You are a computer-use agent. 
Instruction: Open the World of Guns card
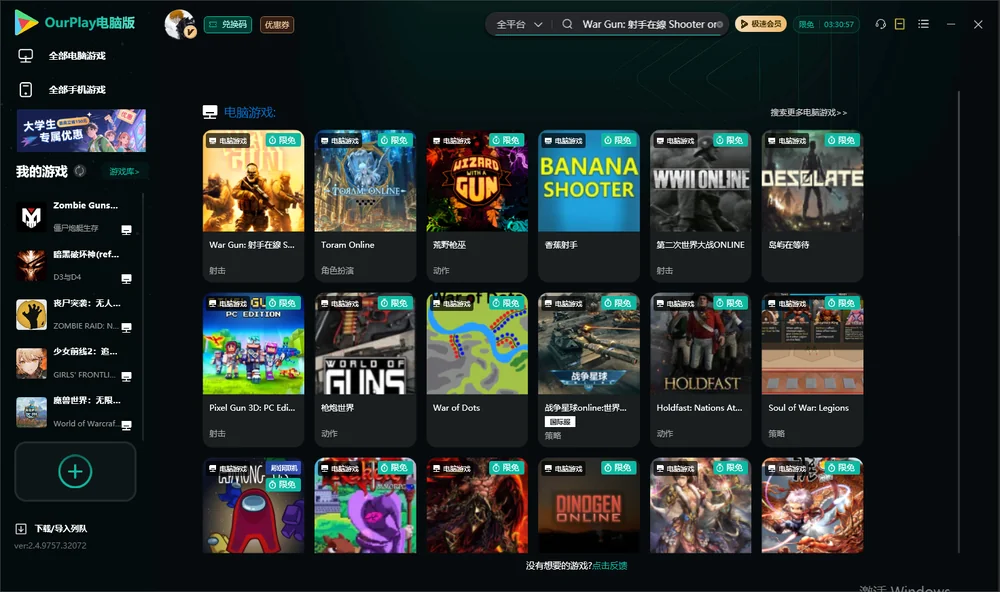[365, 370]
